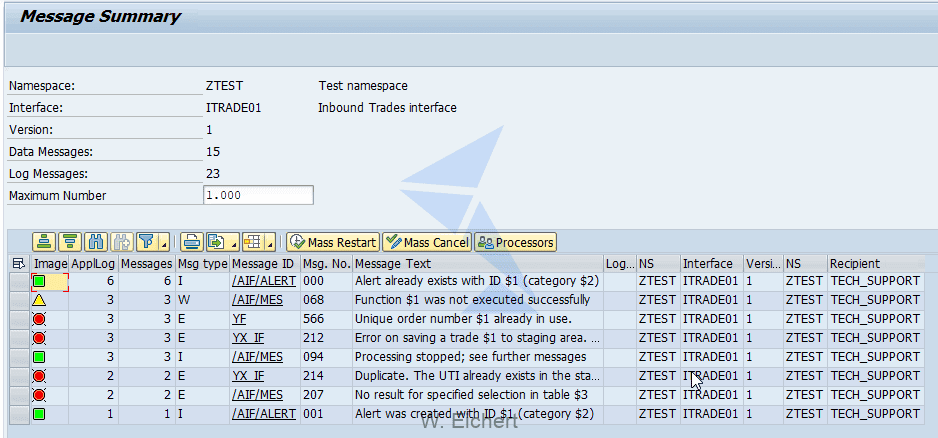Click the Messages column header
Screen dimensions: 938x438
click(147, 263)
